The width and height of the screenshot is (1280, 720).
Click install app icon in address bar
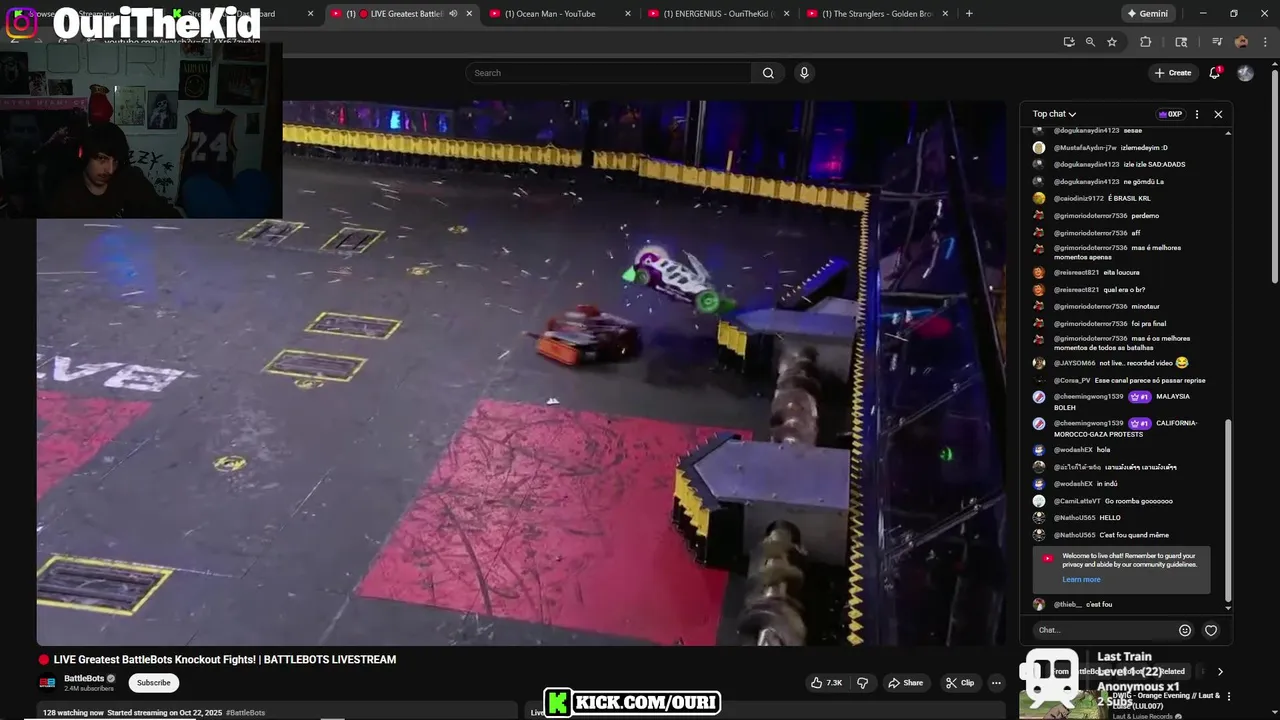(1069, 42)
